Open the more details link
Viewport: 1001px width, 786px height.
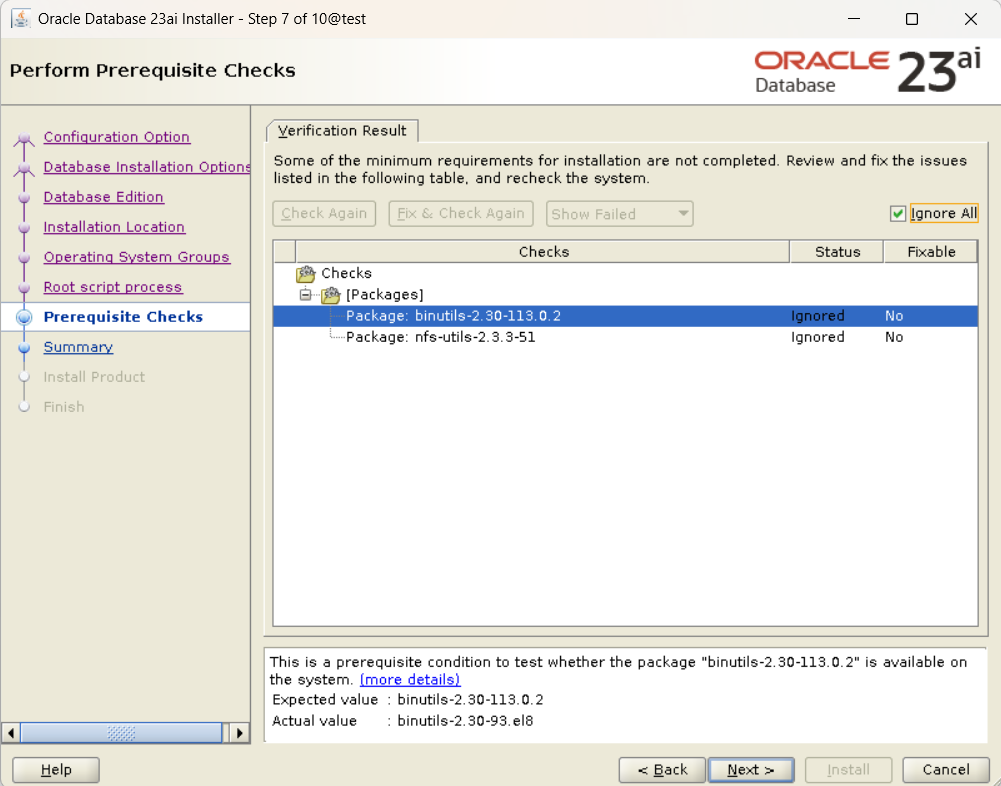pyautogui.click(x=410, y=679)
